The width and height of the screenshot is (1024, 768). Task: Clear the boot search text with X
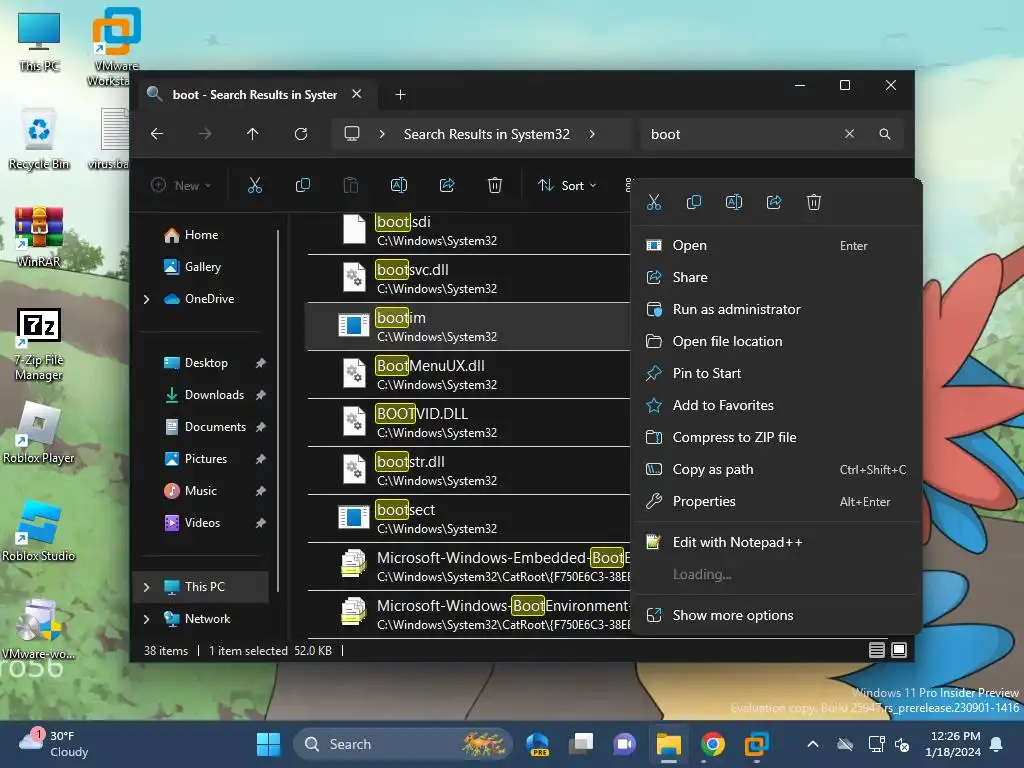pyautogui.click(x=849, y=134)
